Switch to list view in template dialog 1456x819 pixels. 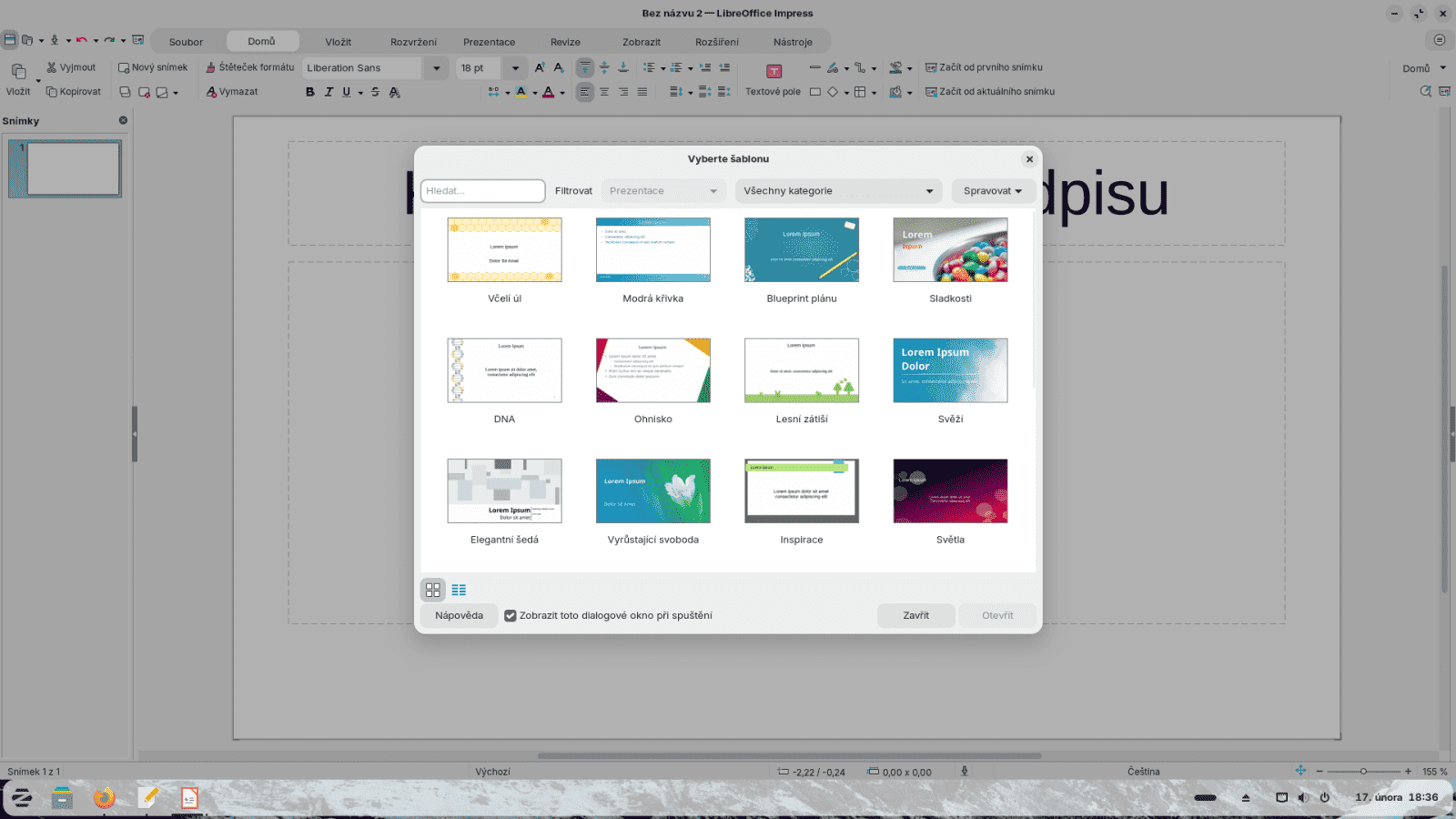tap(459, 590)
